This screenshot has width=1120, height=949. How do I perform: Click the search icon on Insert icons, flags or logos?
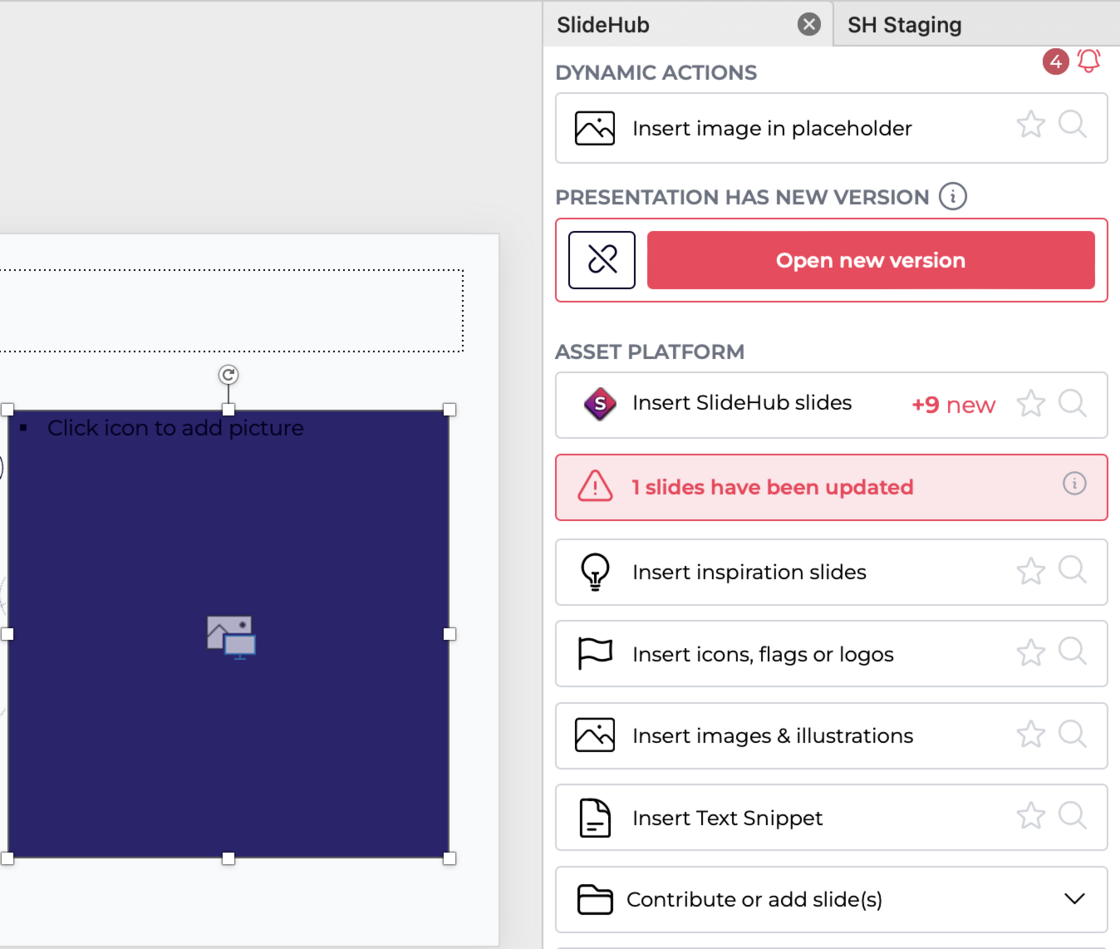(x=1073, y=653)
